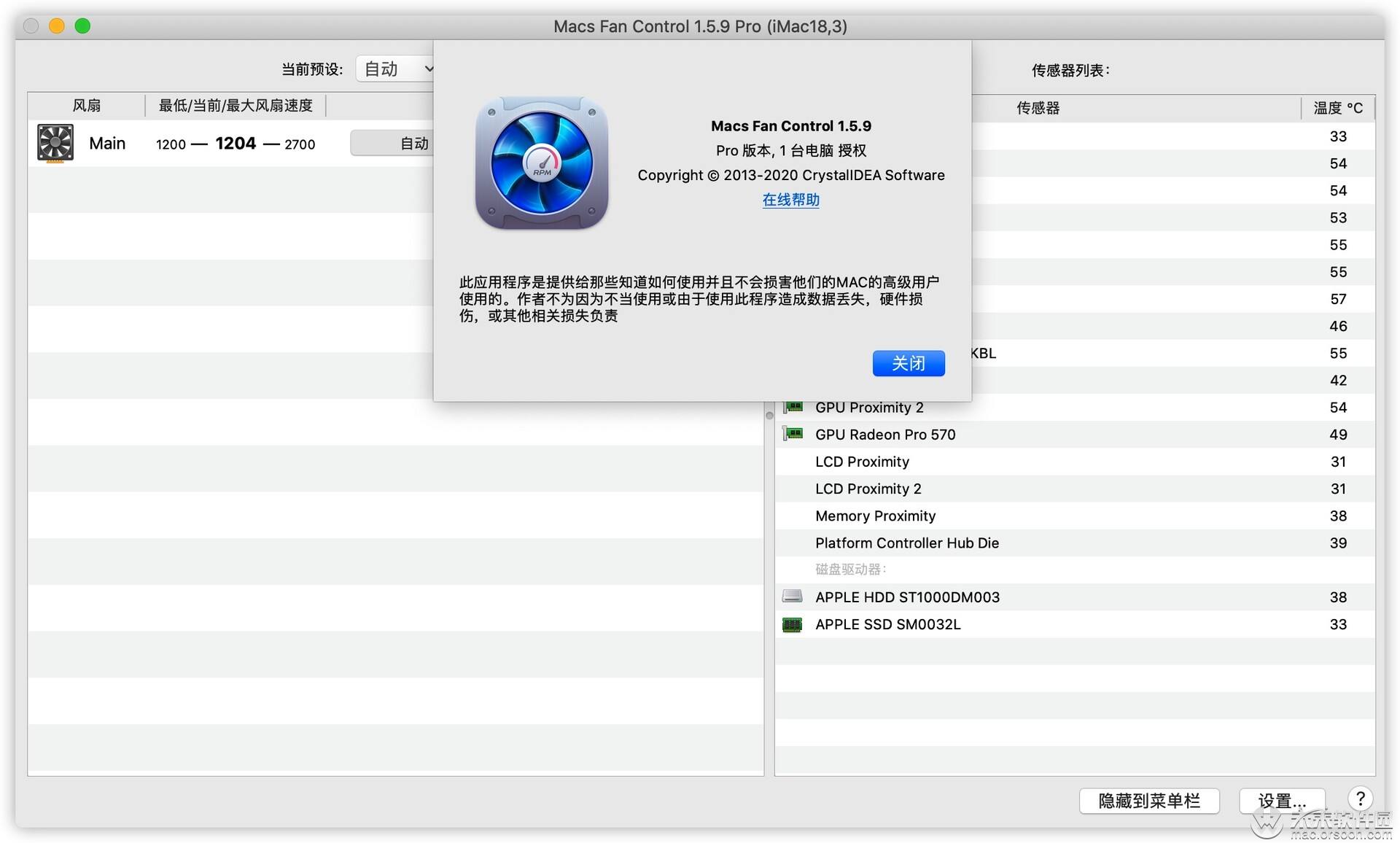Screen dimensions: 1400x843
Task: Click the green zoom window button
Action: [83, 26]
